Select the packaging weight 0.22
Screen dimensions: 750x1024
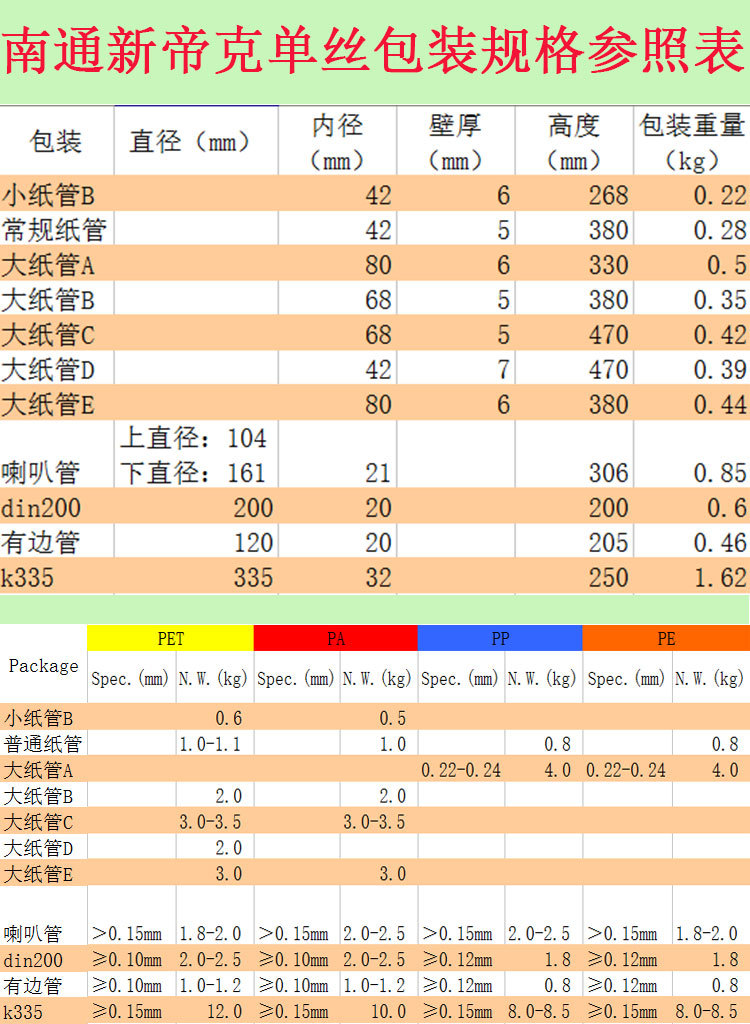(720, 195)
